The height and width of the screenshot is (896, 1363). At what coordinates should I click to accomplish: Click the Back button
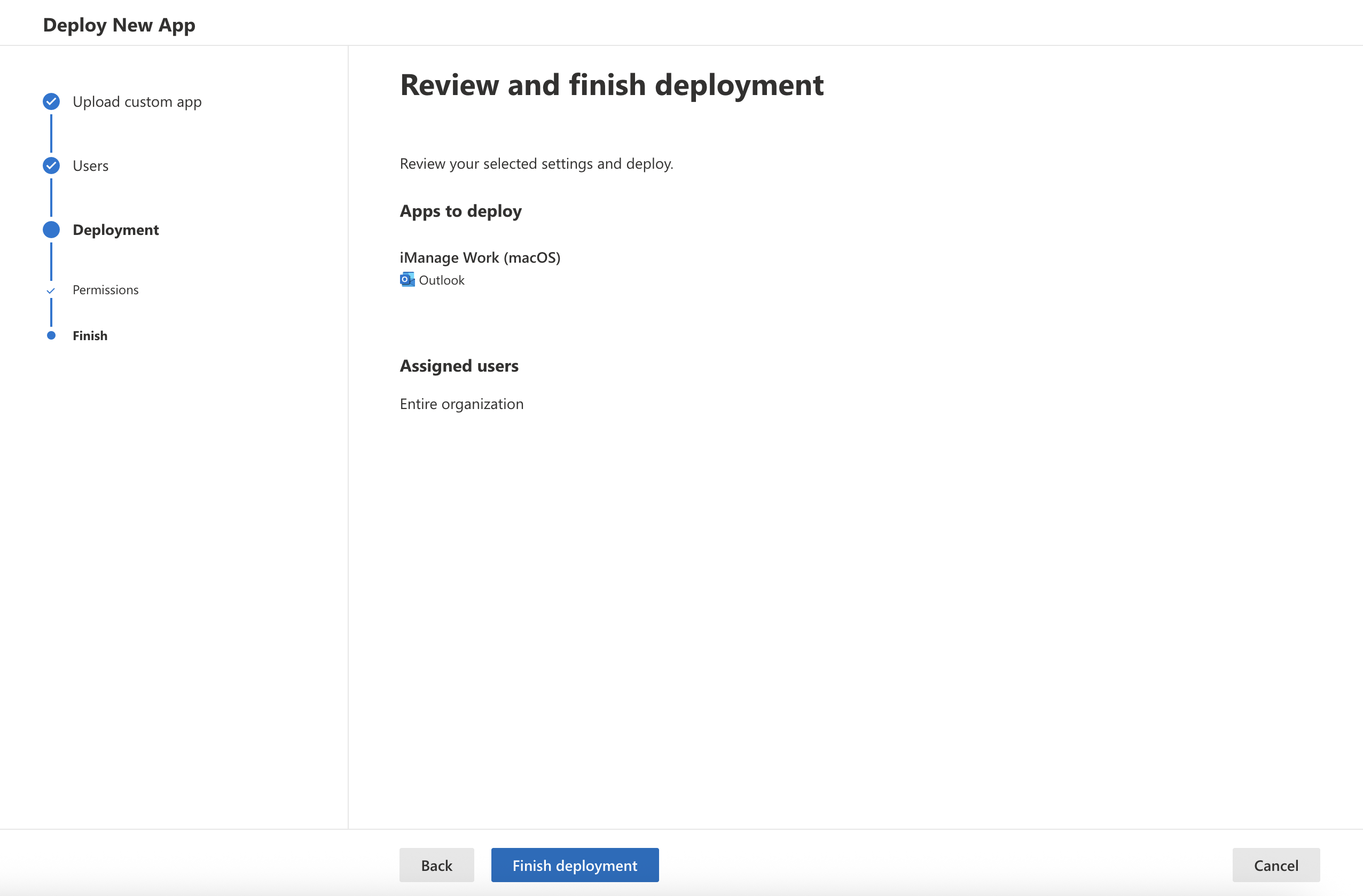(x=436, y=865)
